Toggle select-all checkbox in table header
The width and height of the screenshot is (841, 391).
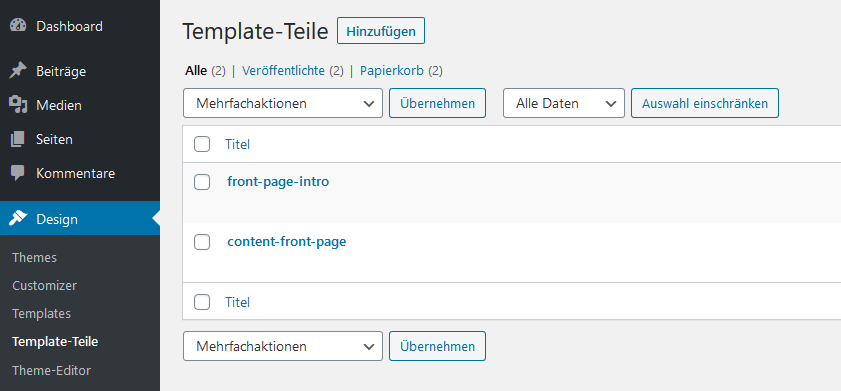tap(202, 144)
